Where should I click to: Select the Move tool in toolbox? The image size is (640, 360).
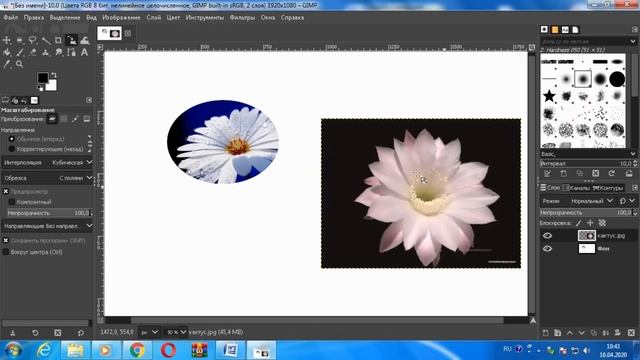click(7, 40)
